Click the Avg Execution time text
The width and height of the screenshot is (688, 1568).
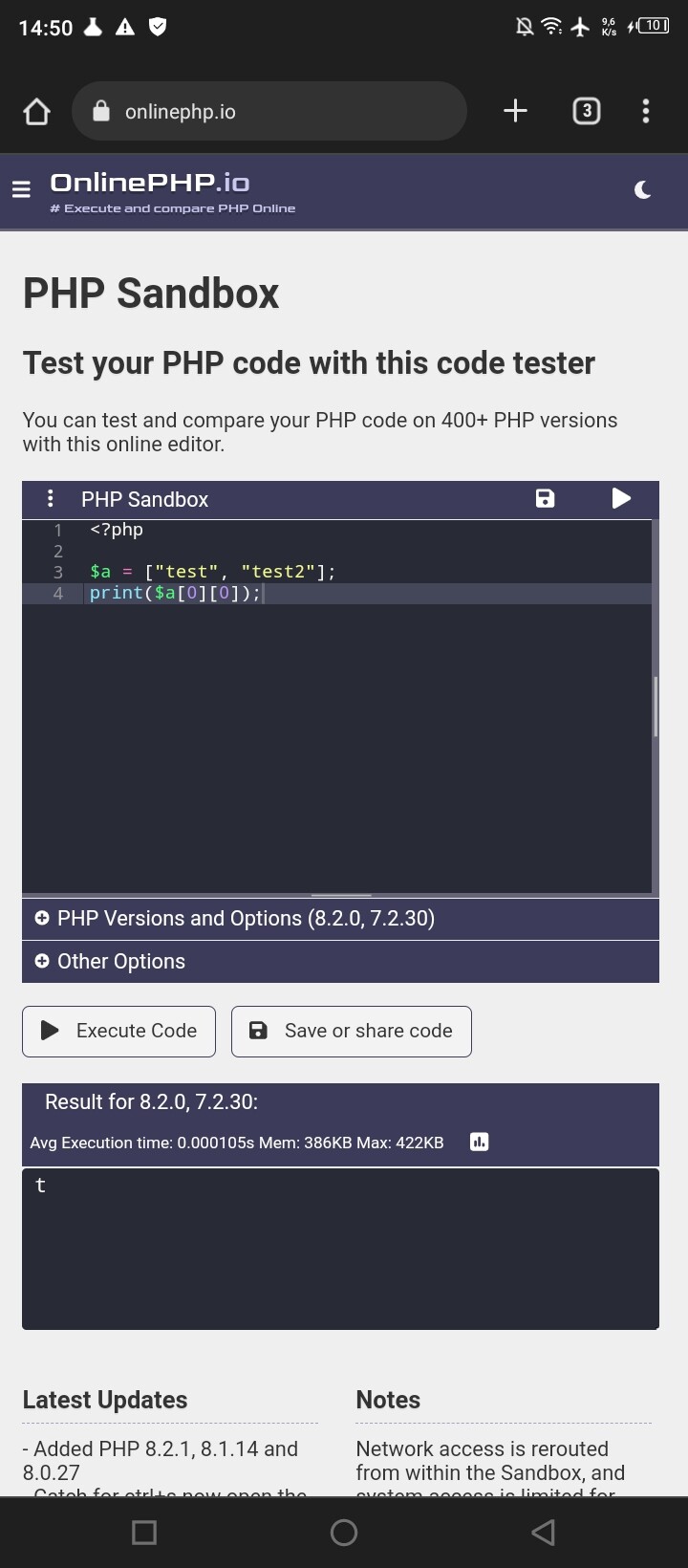[x=237, y=1143]
